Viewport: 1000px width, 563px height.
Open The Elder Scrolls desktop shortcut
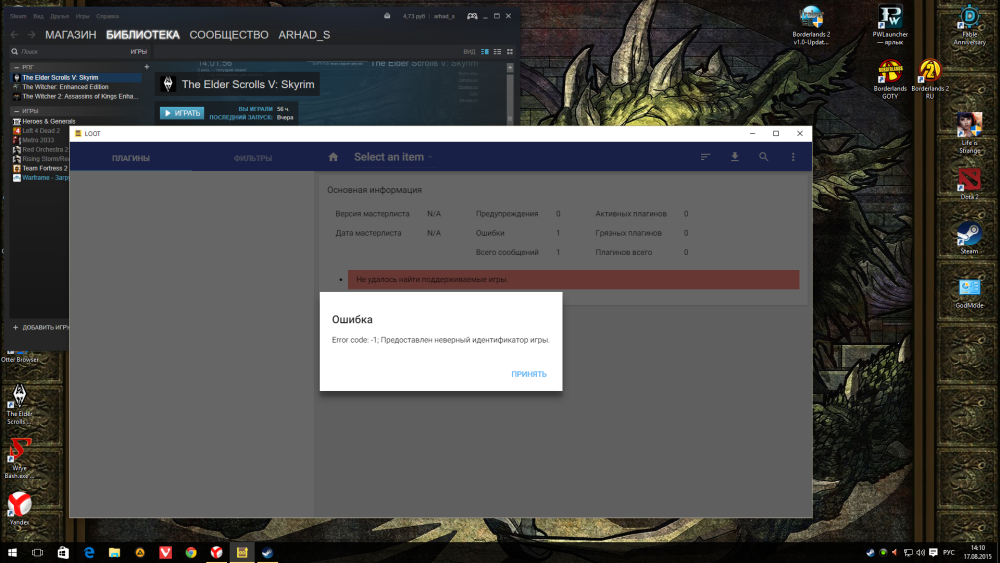[20, 404]
